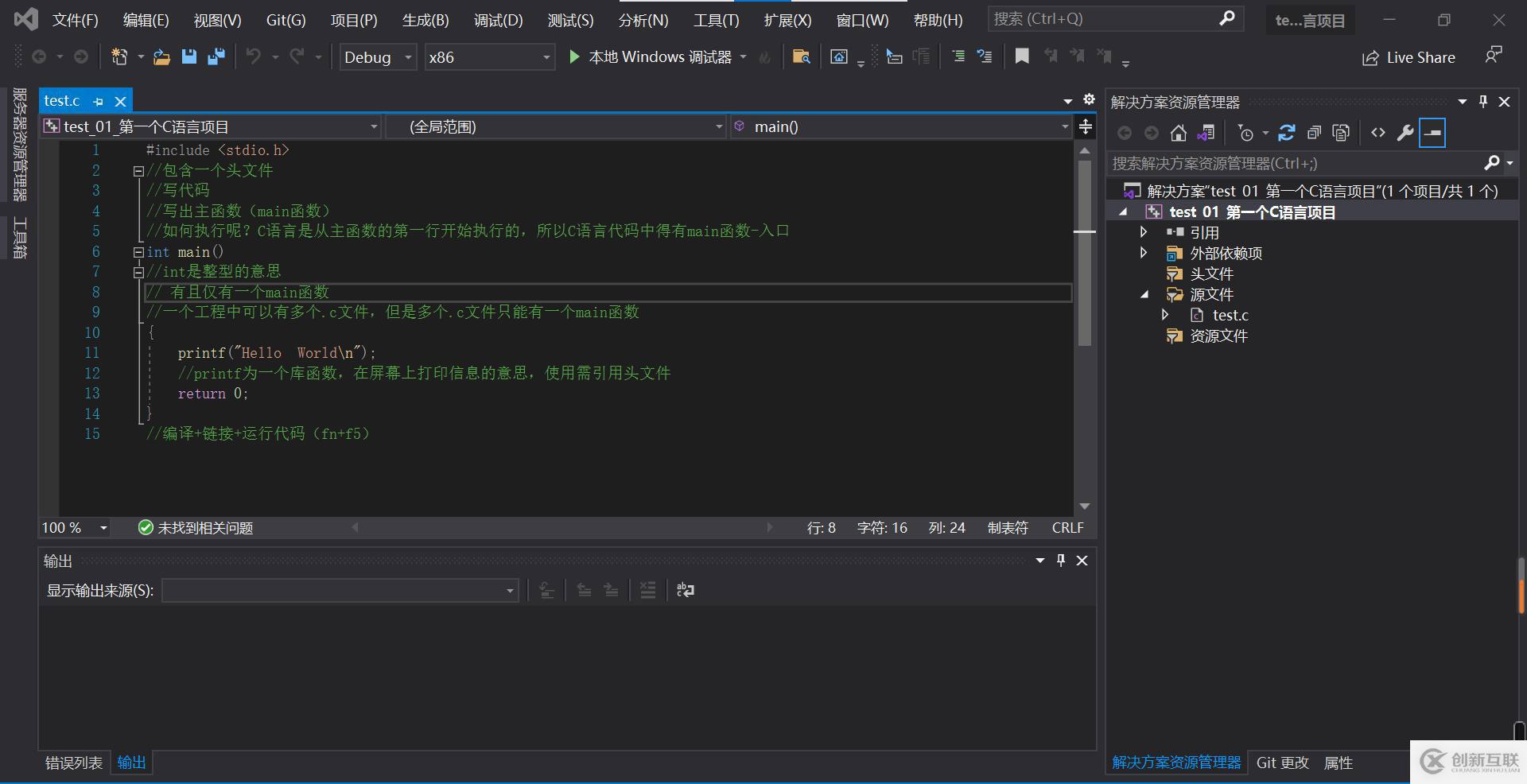Image resolution: width=1527 pixels, height=784 pixels.
Task: Expand the test.c node in tree
Action: [x=1165, y=315]
